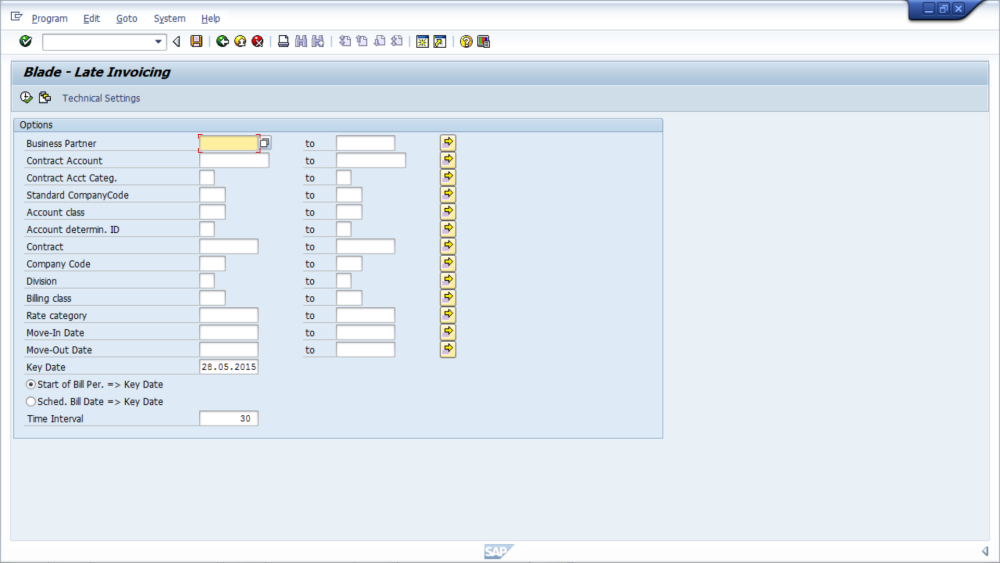Open the System menu

click(169, 18)
